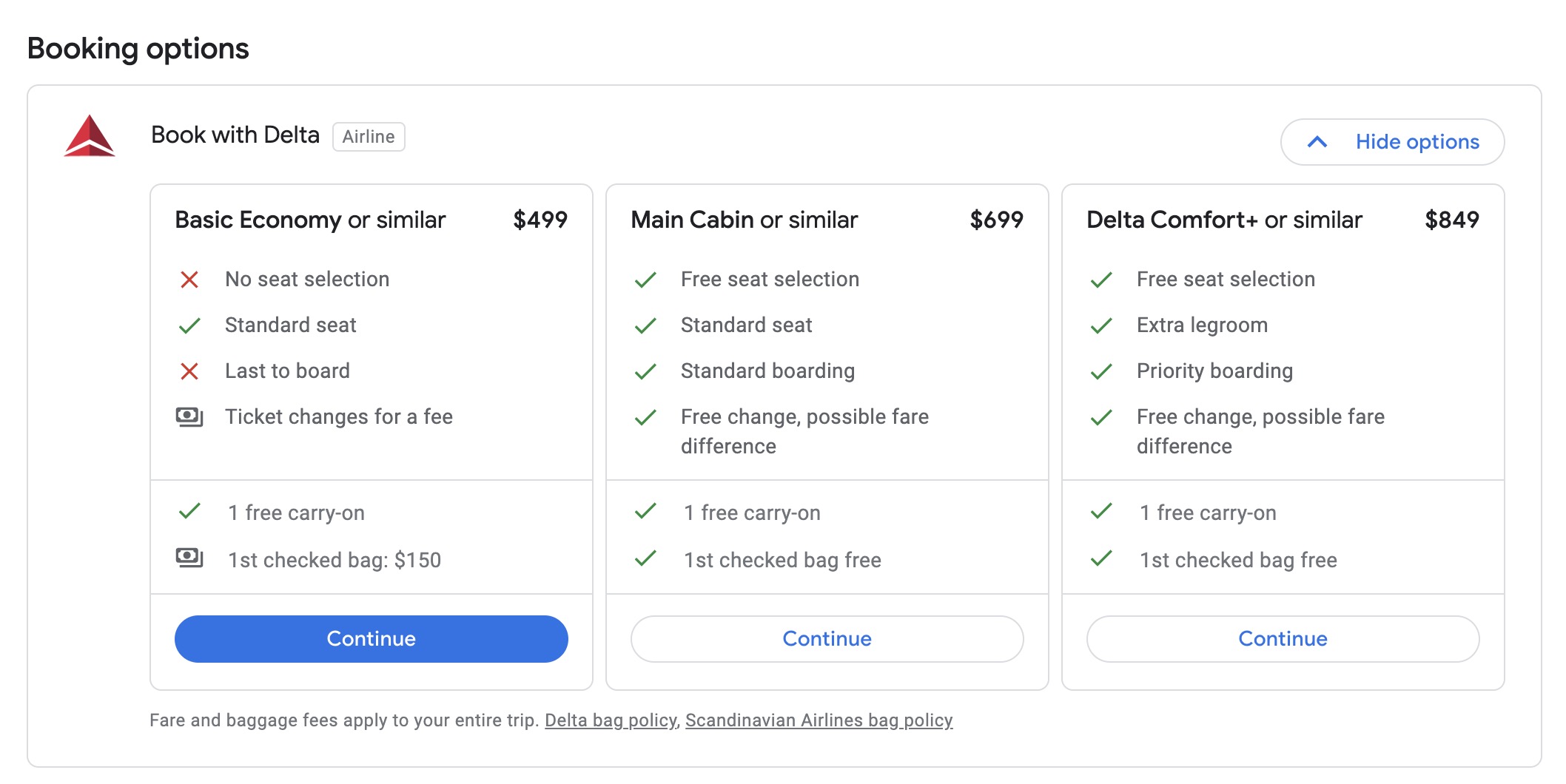Image resolution: width=1566 pixels, height=784 pixels.
Task: Continue with the Delta Comfort+ fare
Action: pos(1282,638)
